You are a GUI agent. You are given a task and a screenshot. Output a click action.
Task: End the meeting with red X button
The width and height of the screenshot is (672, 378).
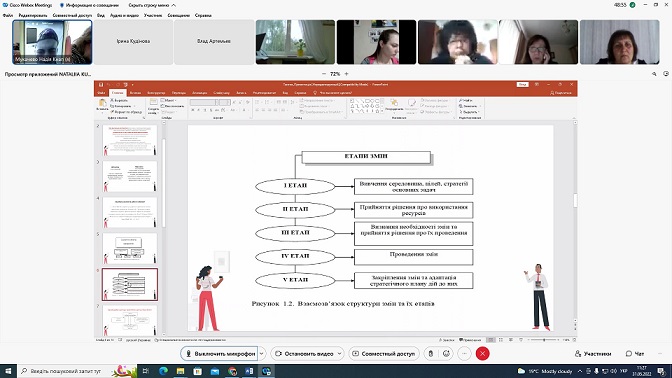[x=483, y=354]
